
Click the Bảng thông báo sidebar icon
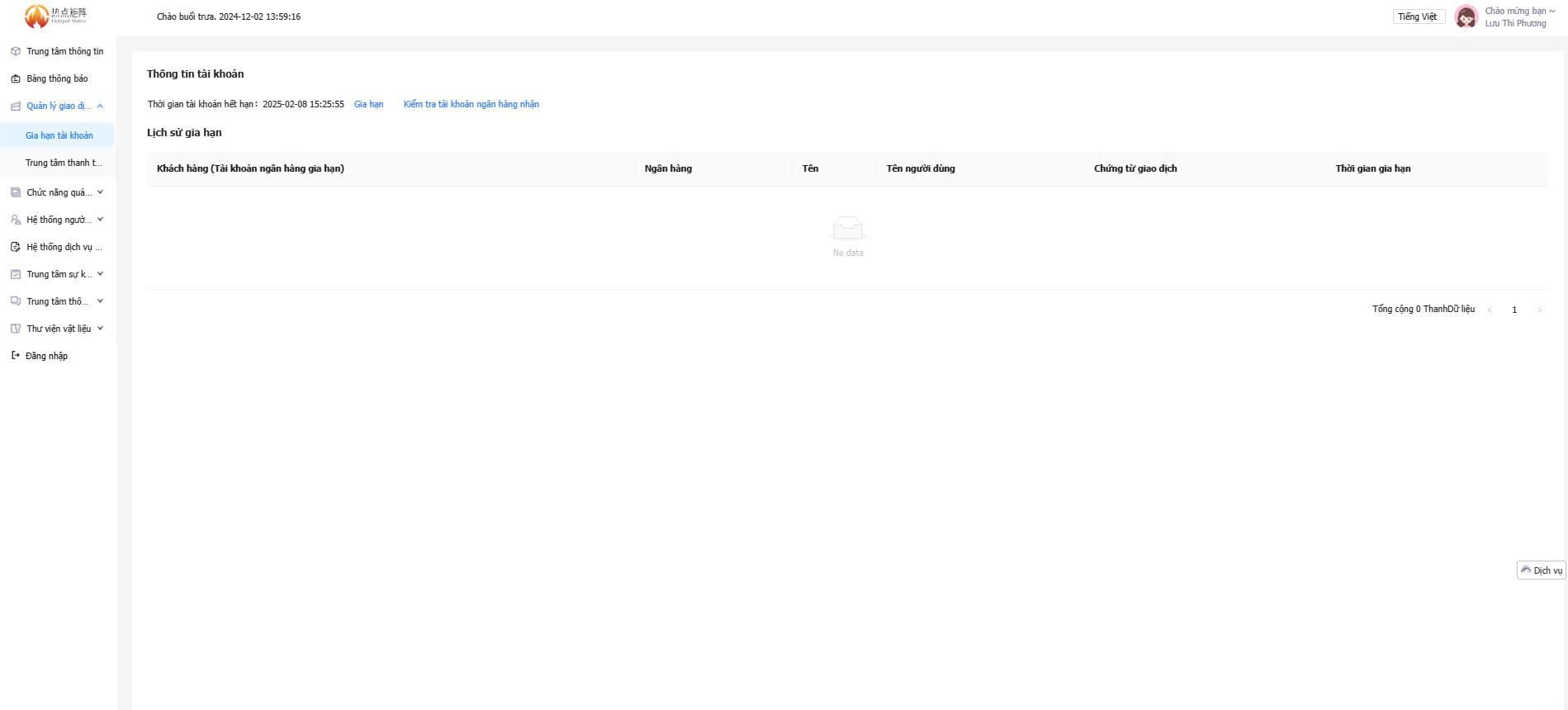coord(15,79)
